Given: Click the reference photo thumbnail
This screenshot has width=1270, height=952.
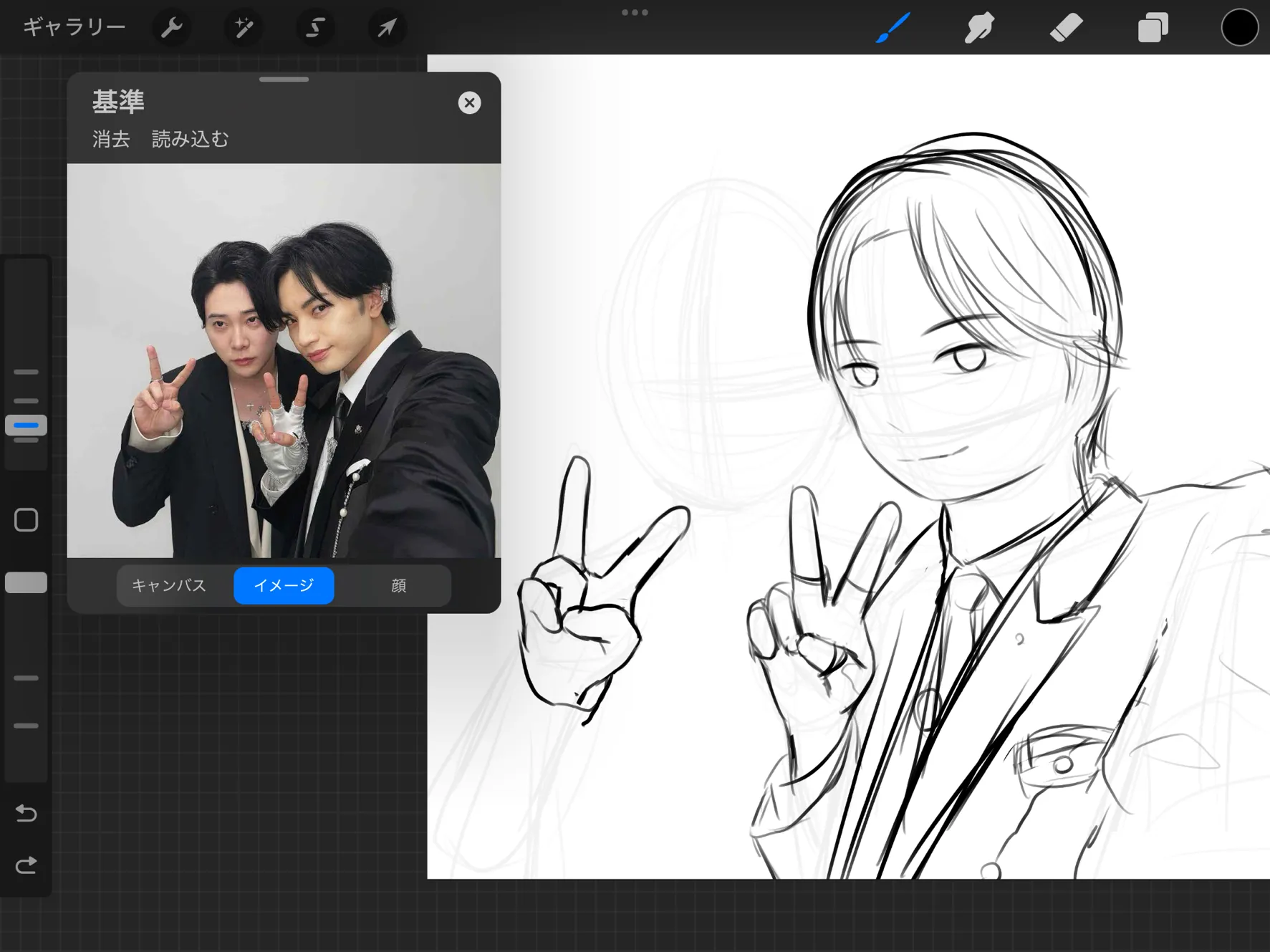Looking at the screenshot, I should tap(284, 360).
